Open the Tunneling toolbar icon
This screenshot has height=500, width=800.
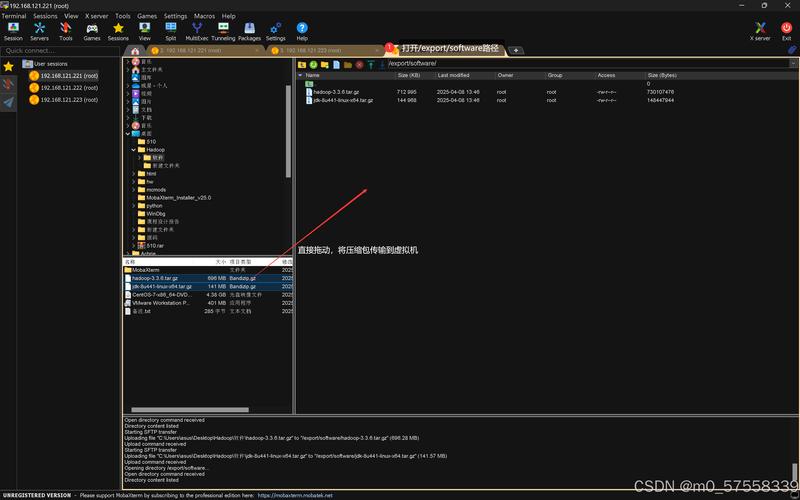point(223,31)
